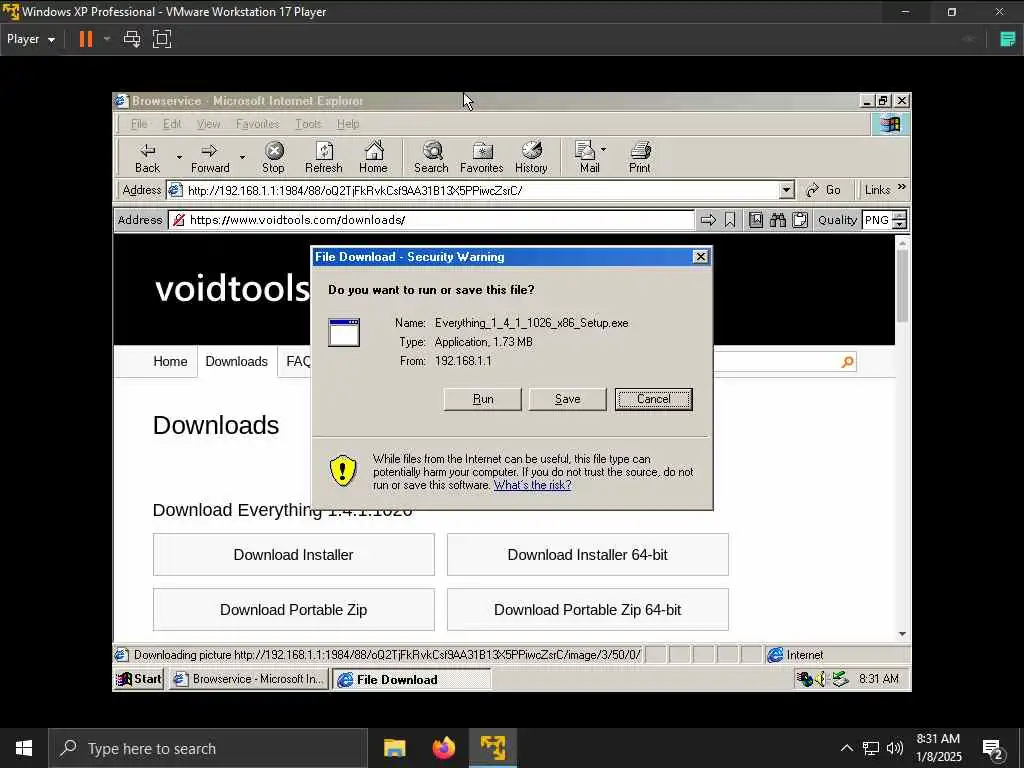Click Save in the File Download dialog
The width and height of the screenshot is (1024, 768).
pyautogui.click(x=568, y=399)
